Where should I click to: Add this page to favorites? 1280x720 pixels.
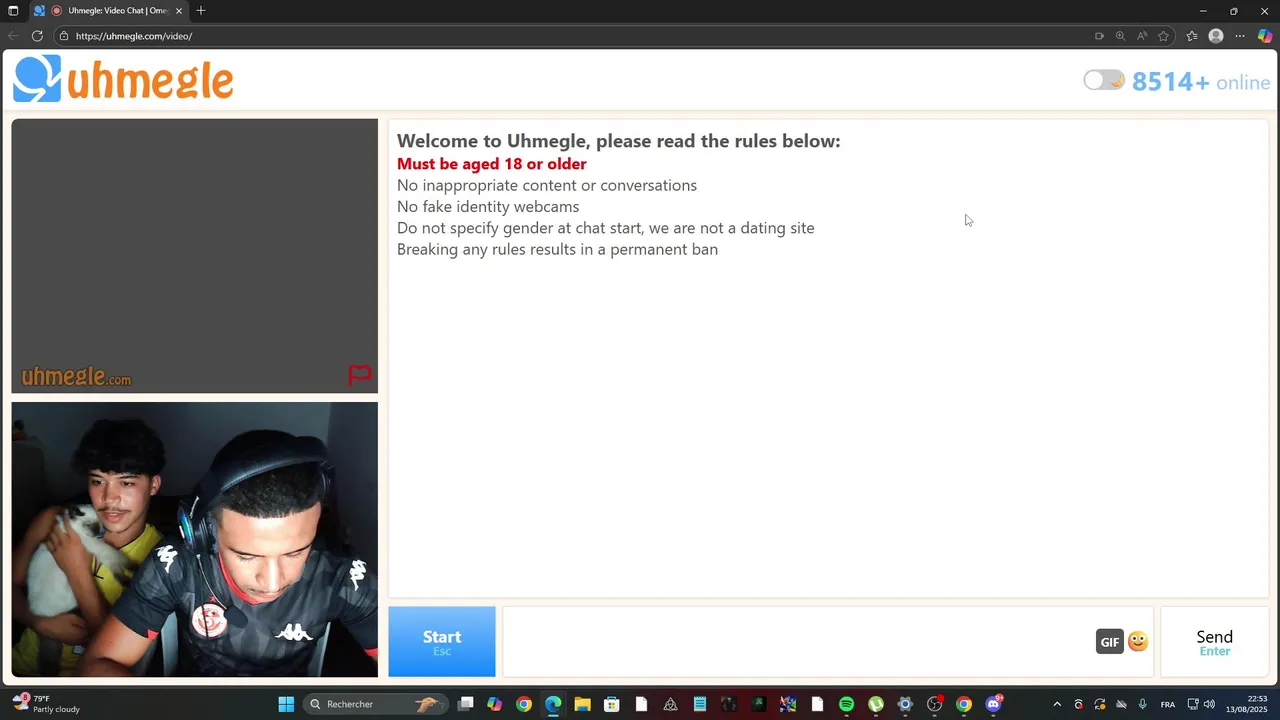pyautogui.click(x=1163, y=36)
